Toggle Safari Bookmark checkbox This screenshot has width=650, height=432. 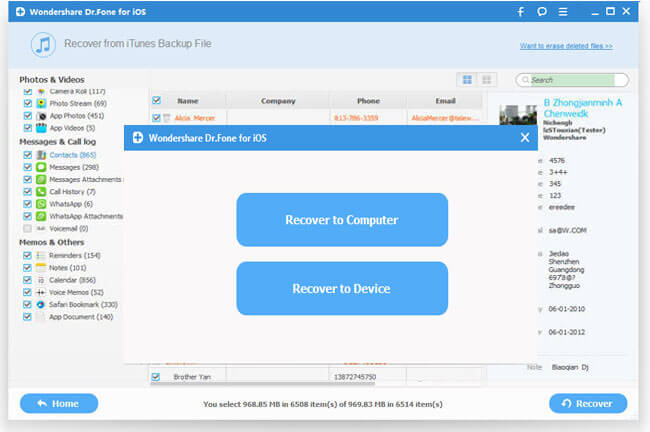[x=27, y=304]
